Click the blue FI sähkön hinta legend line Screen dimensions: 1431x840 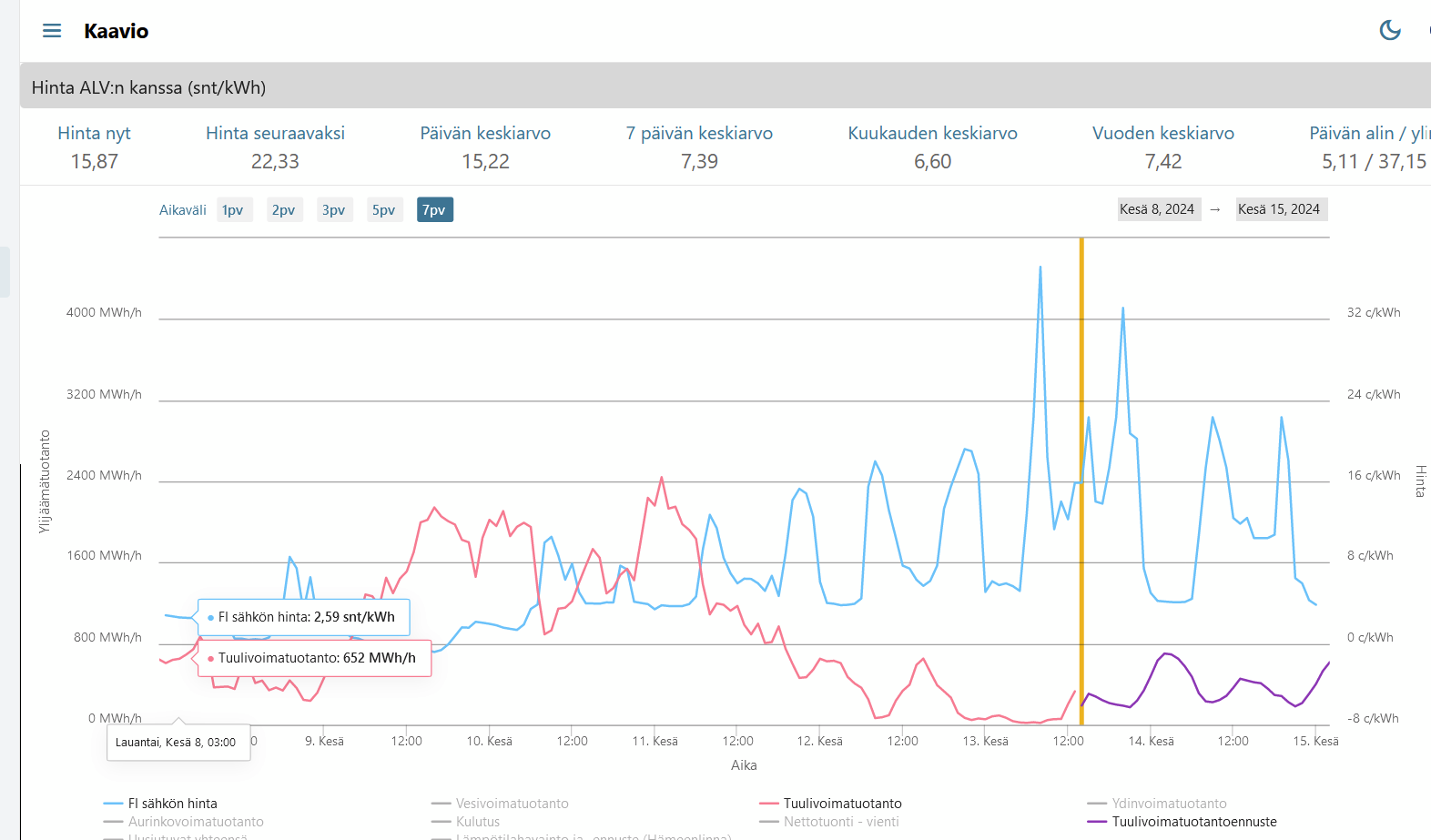point(113,804)
